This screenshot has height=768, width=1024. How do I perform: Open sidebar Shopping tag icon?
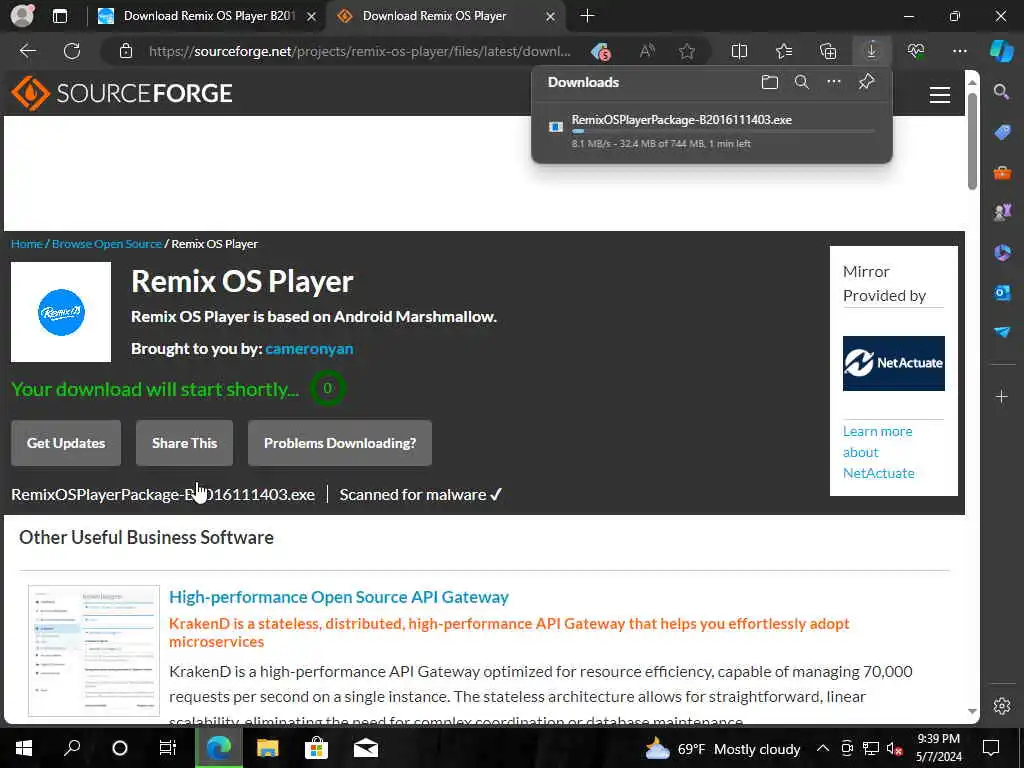click(x=1002, y=133)
